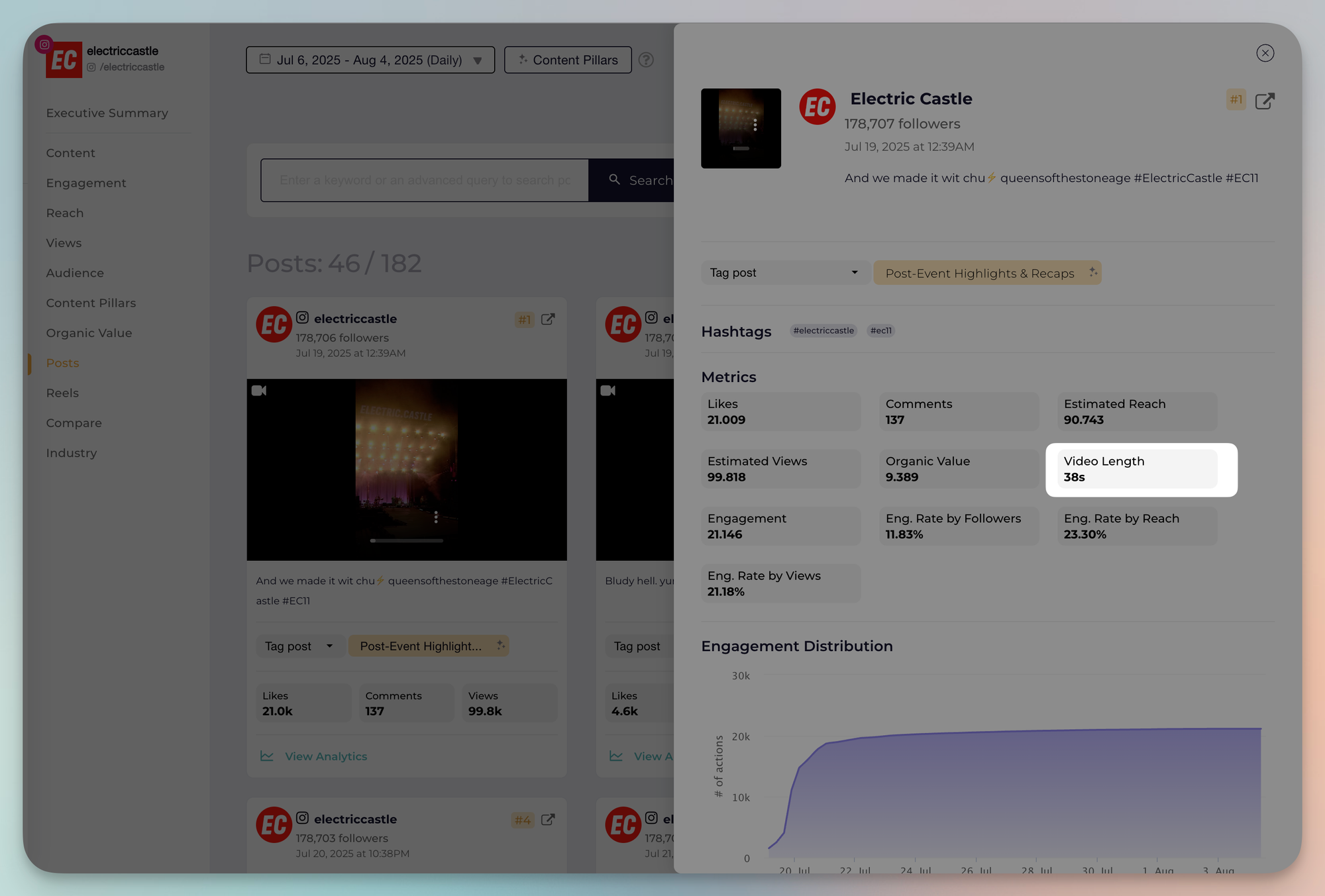Image resolution: width=1325 pixels, height=896 pixels.
Task: Click the Instagram icon on #4 post card
Action: 302,819
